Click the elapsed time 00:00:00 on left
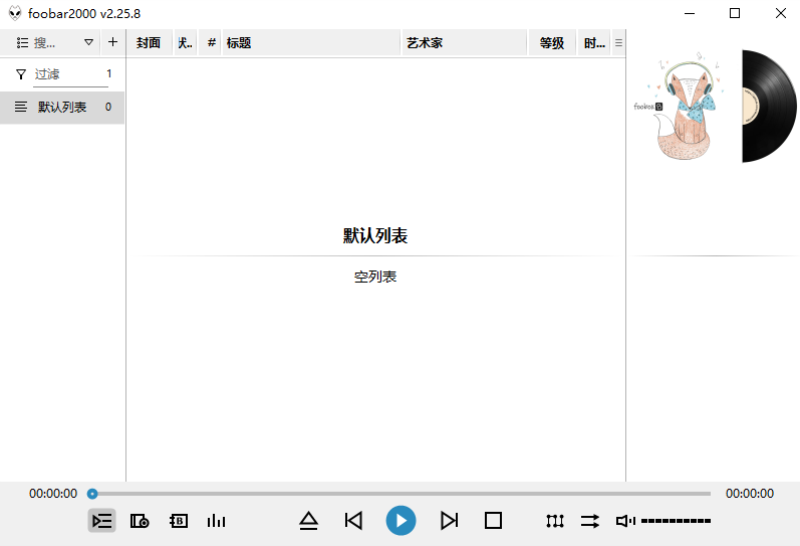This screenshot has height=546, width=800. pyautogui.click(x=53, y=493)
